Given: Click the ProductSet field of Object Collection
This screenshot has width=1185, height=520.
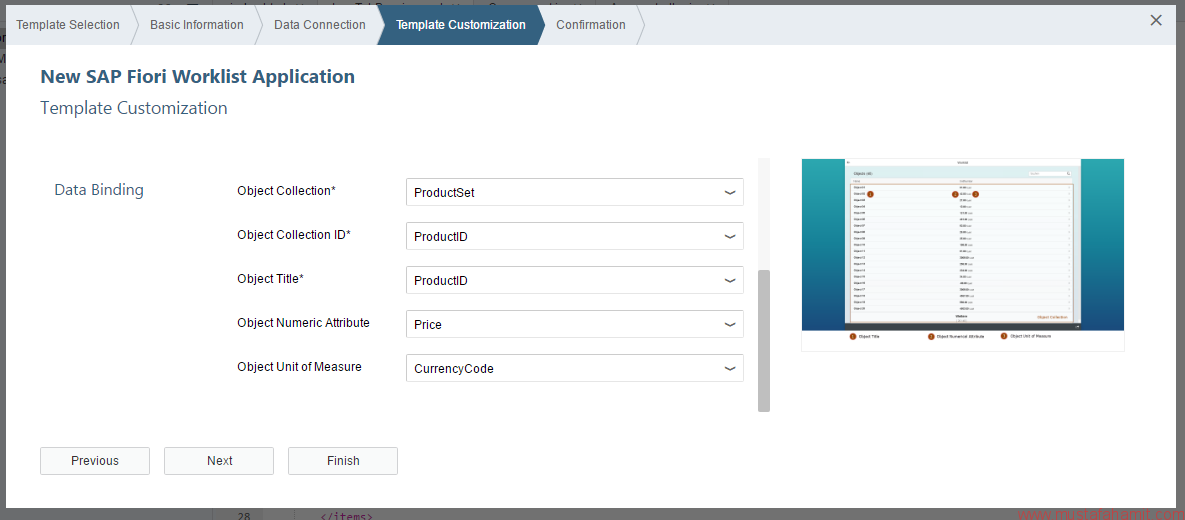Looking at the screenshot, I should click(x=574, y=193).
